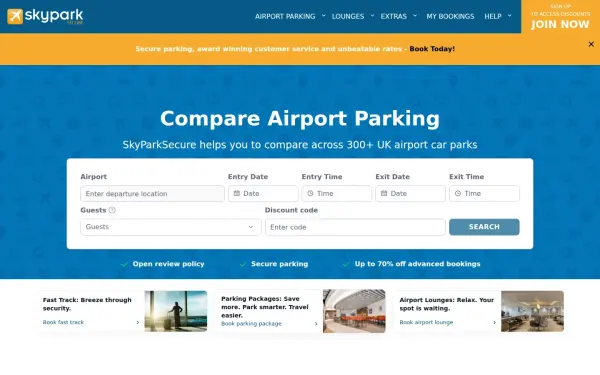
Task: Focus the Discount code Enter code field
Action: click(355, 227)
